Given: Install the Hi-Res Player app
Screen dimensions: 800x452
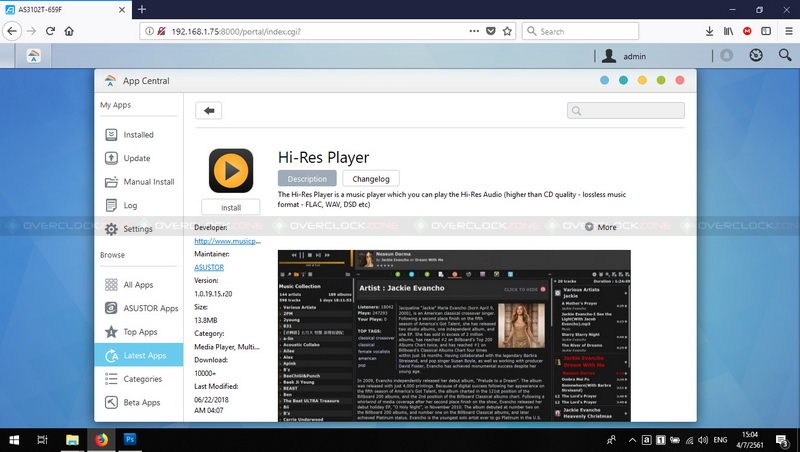Looking at the screenshot, I should click(x=231, y=208).
